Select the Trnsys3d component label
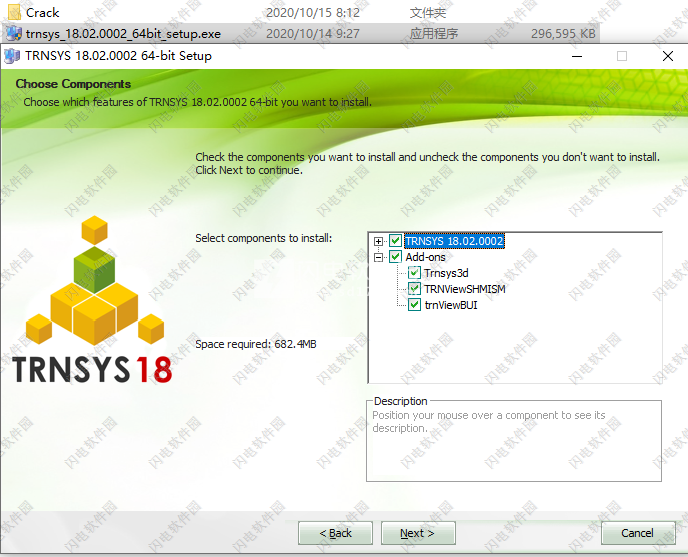Image resolution: width=688 pixels, height=557 pixels. coord(446,273)
